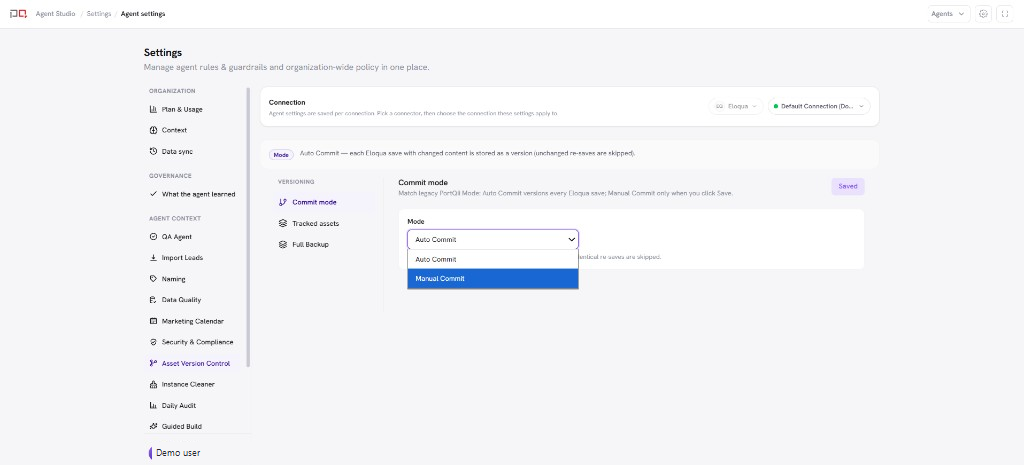Click the Security & Compliance shield icon
The image size is (1024, 465).
[153, 342]
